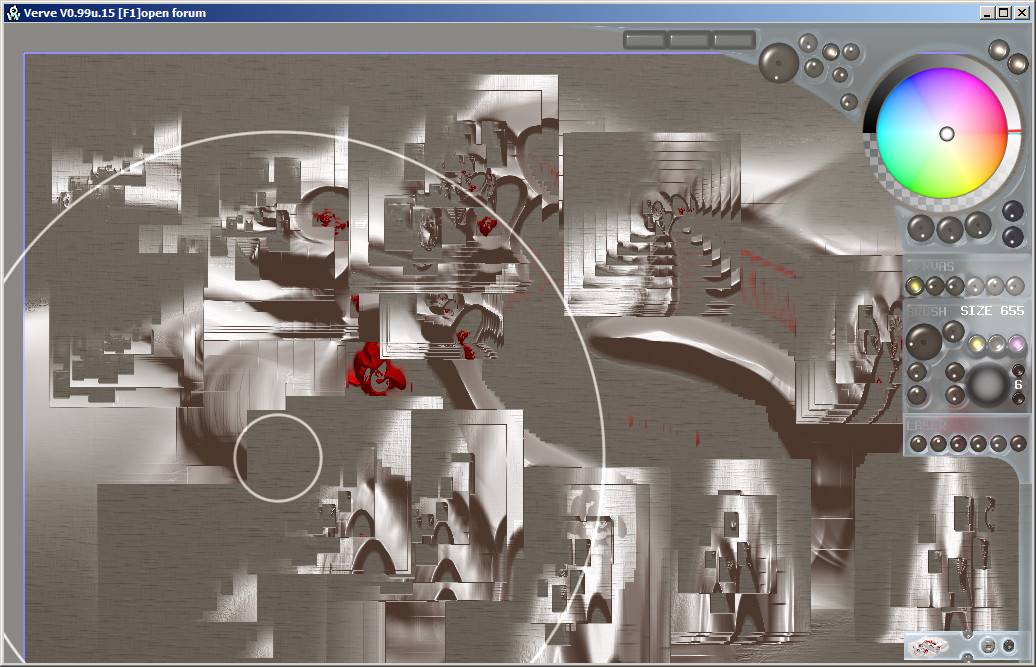Click the first brown knob below the color wheel
The height and width of the screenshot is (667, 1036).
(x=920, y=228)
